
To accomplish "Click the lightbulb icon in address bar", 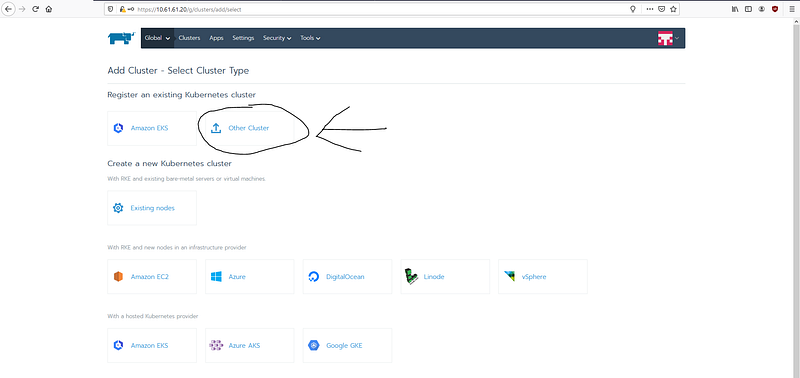I will (633, 9).
